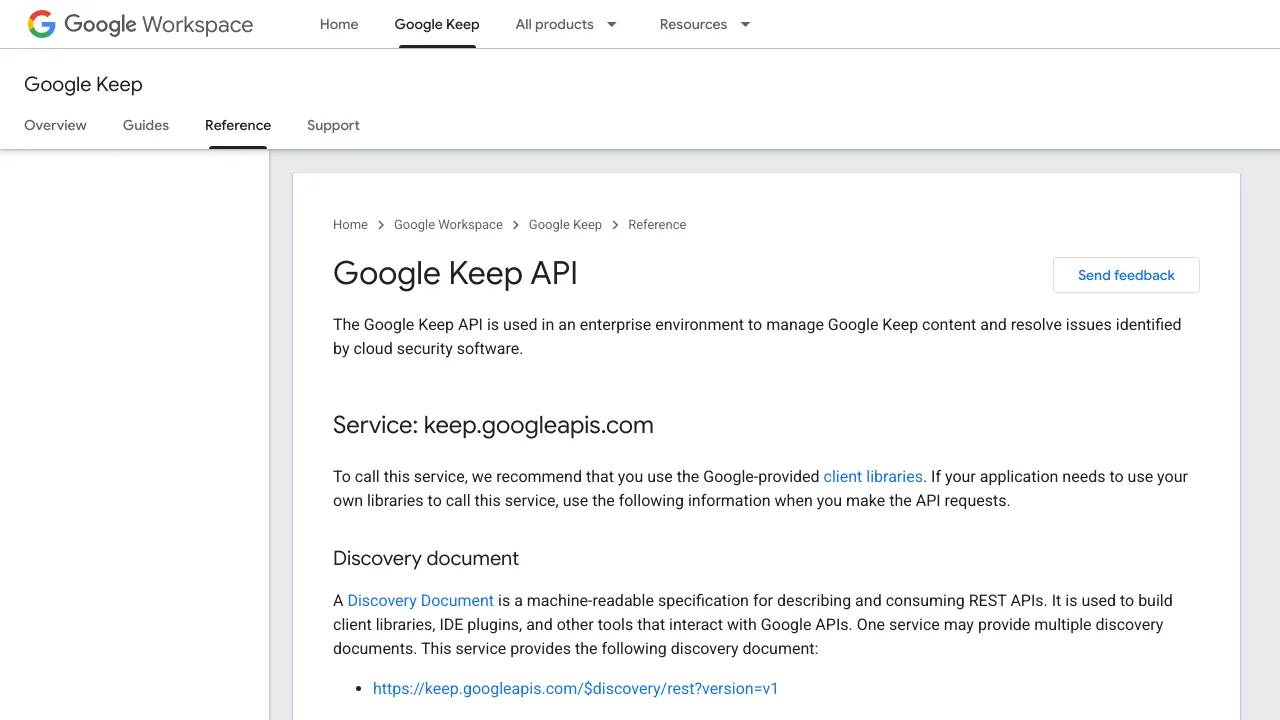Select Google Keep in top navigation
The height and width of the screenshot is (720, 1280).
point(437,24)
